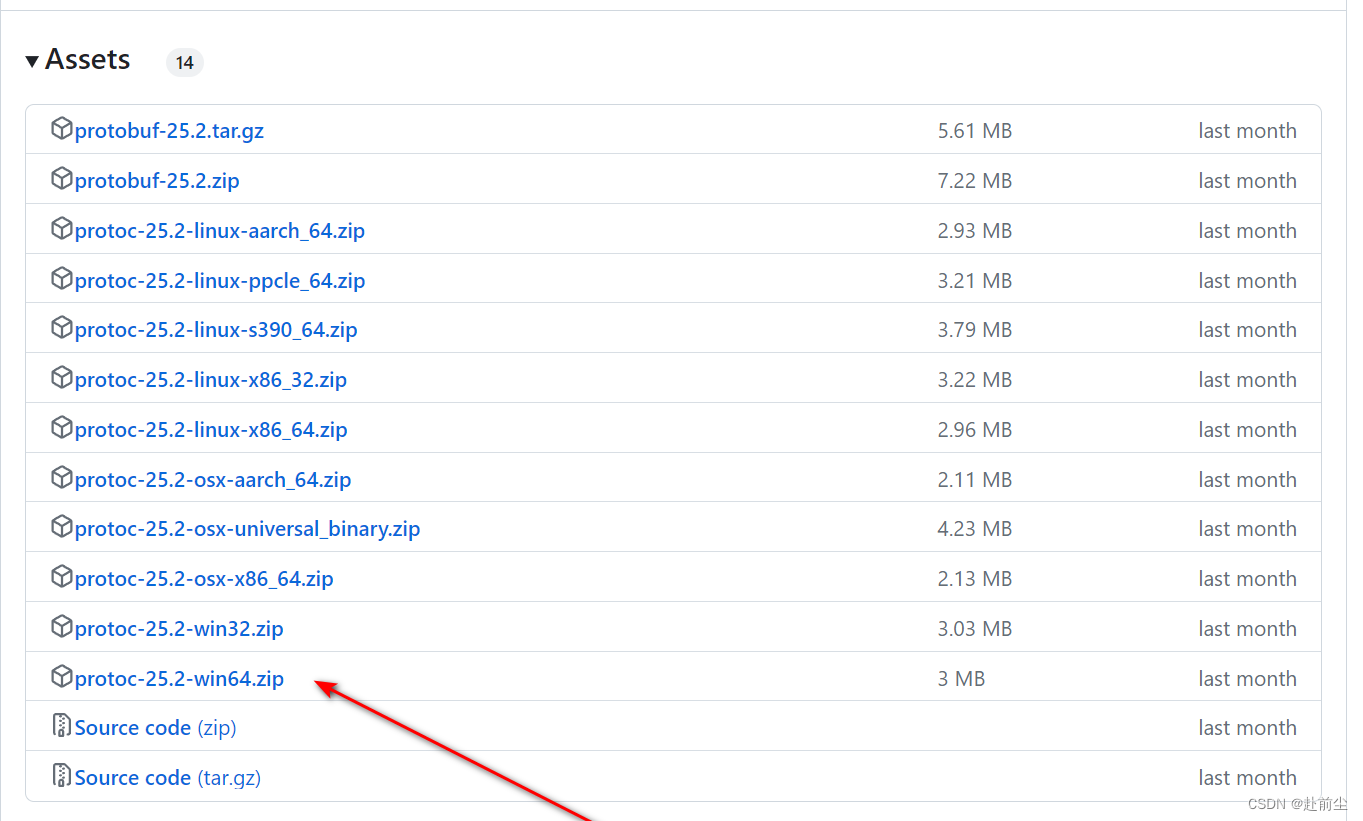Screen dimensions: 1363x821
Task: Download protoc-25.2-osx-x86_64.zip
Action: [x=204, y=579]
